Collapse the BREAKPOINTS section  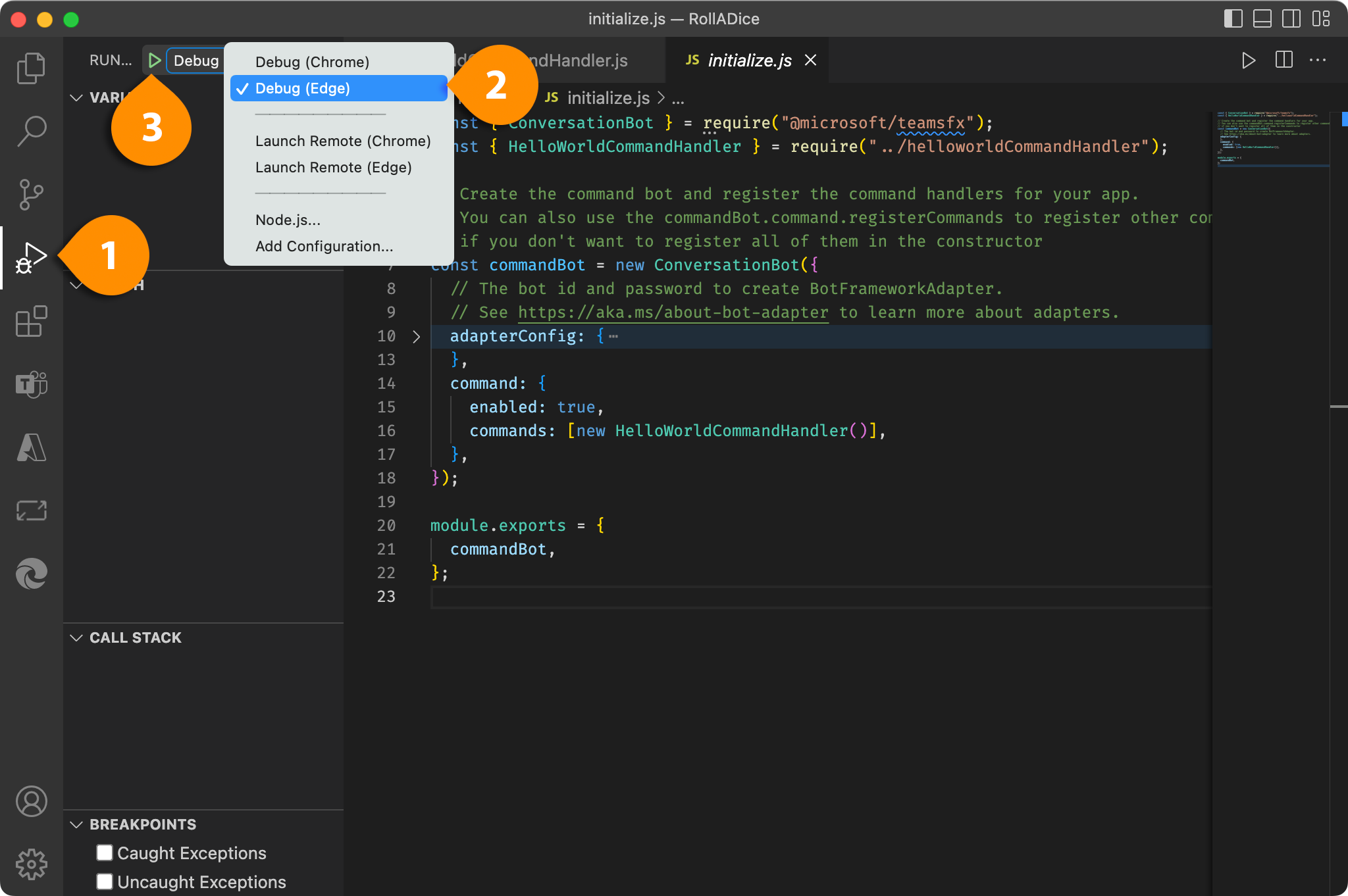point(77,824)
